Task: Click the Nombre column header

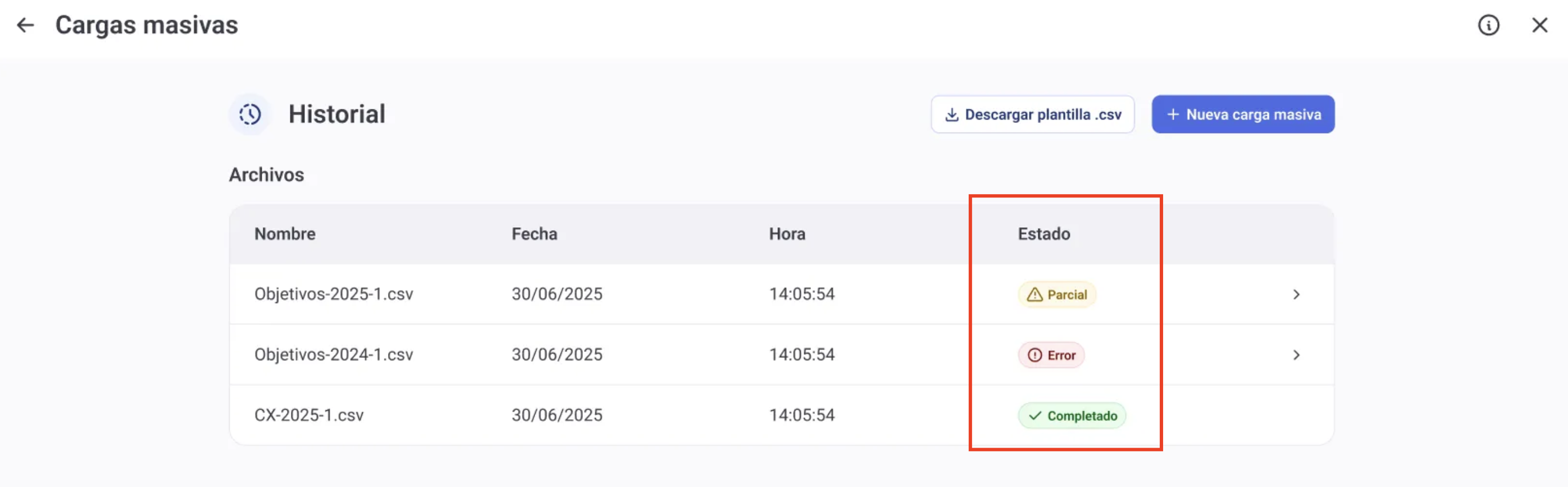Action: click(x=285, y=234)
